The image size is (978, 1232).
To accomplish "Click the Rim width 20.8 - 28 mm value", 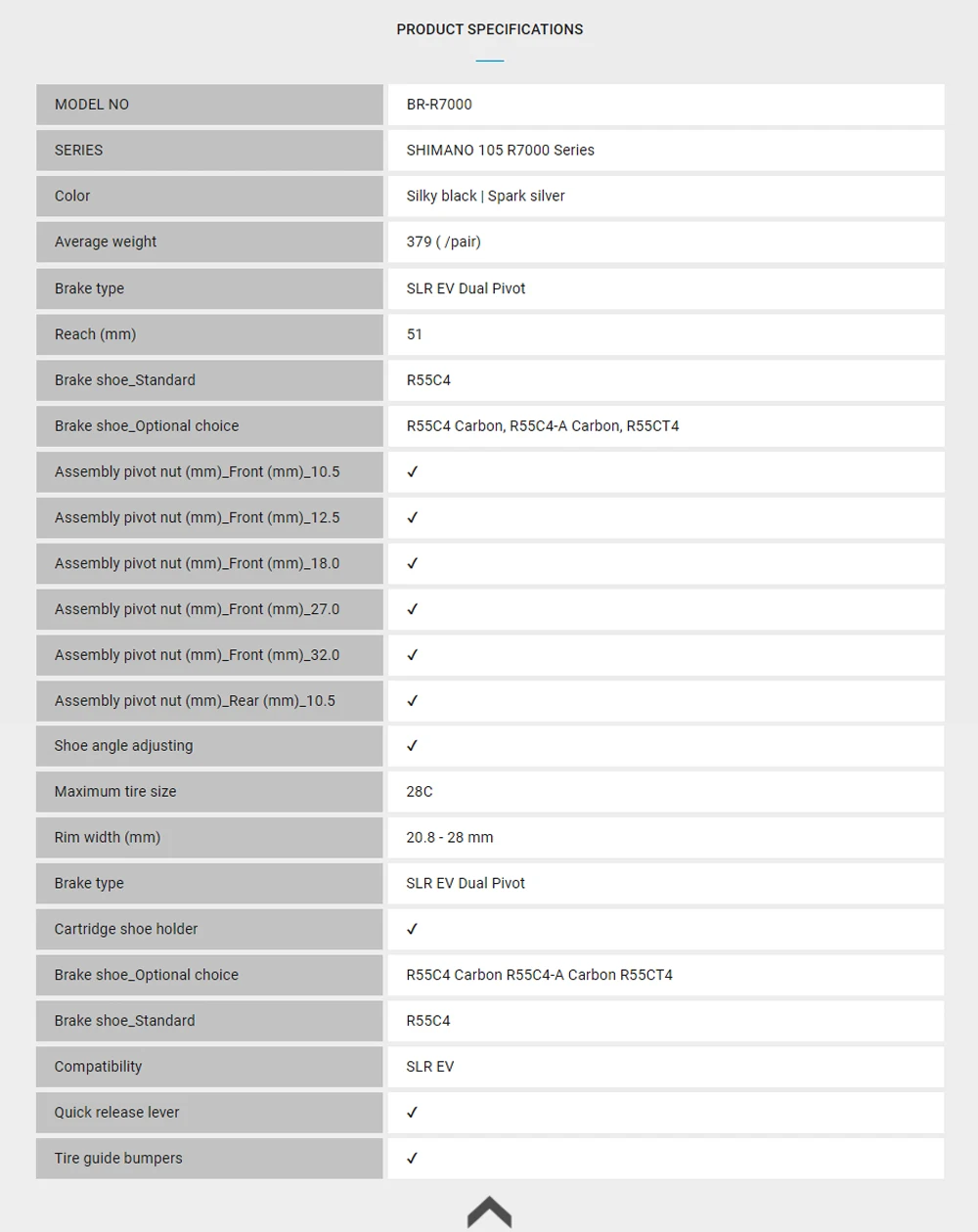I will [x=450, y=838].
